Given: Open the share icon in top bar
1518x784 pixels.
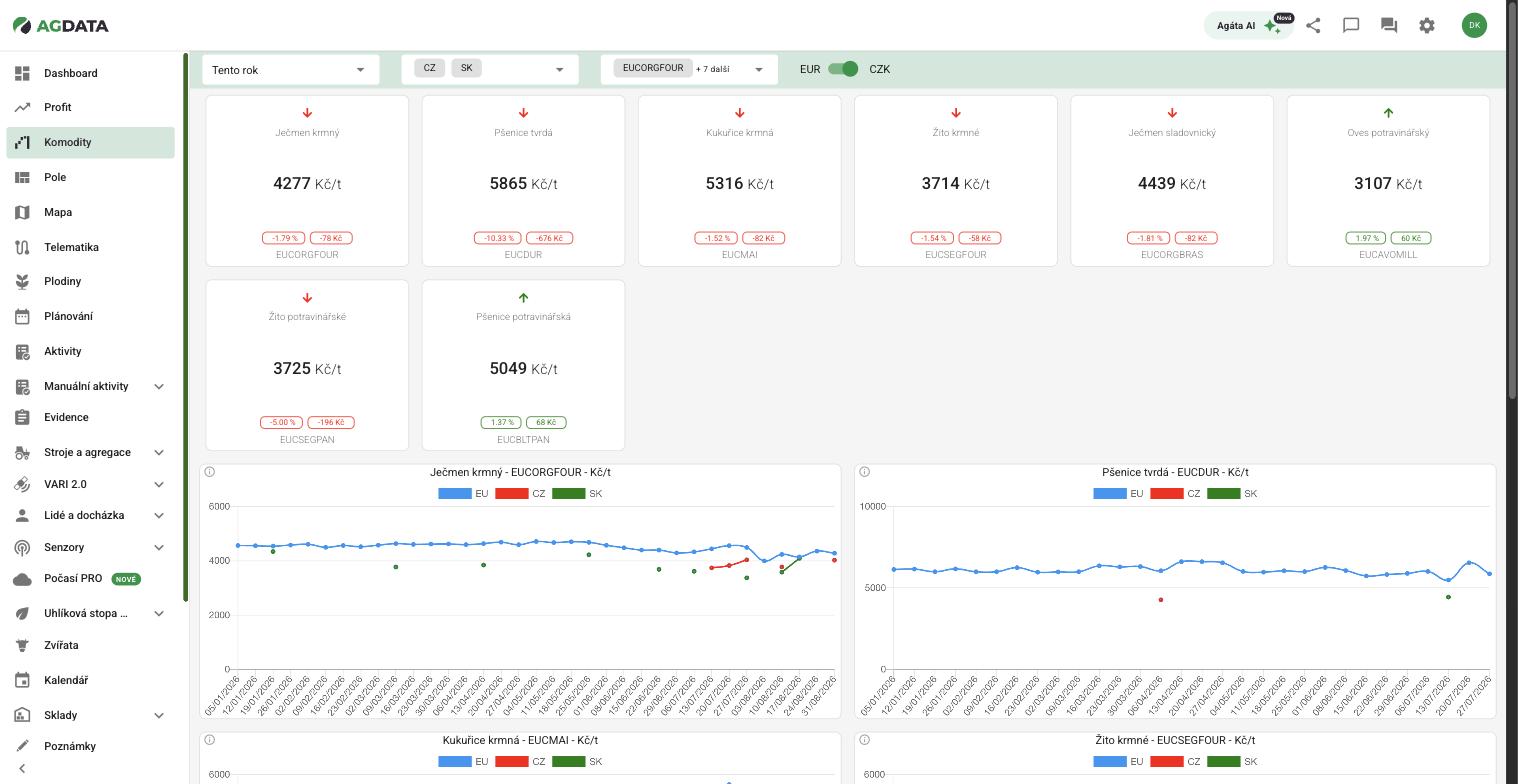Looking at the screenshot, I should click(x=1313, y=26).
